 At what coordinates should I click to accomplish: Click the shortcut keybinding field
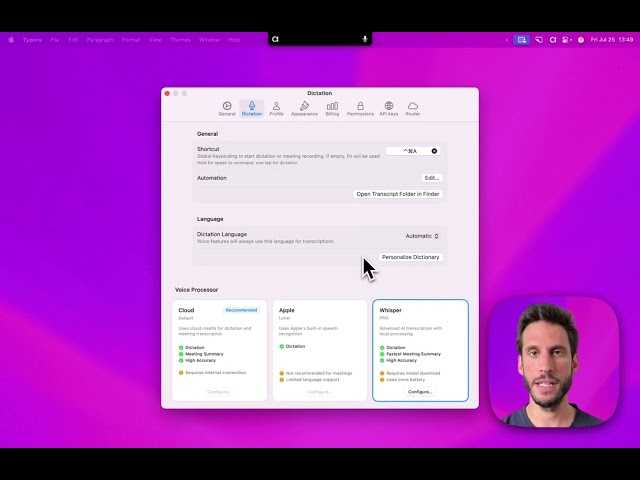click(413, 151)
